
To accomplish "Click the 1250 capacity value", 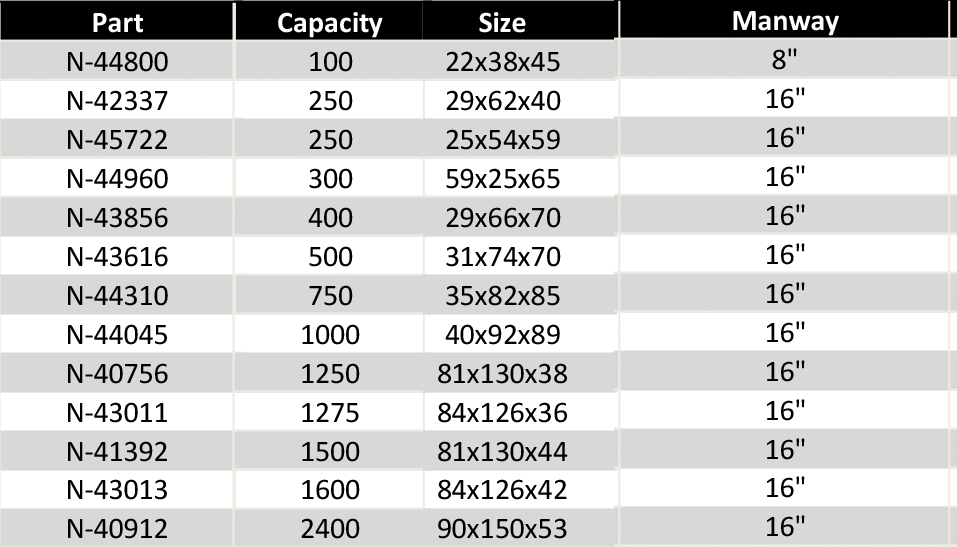I will click(330, 374).
